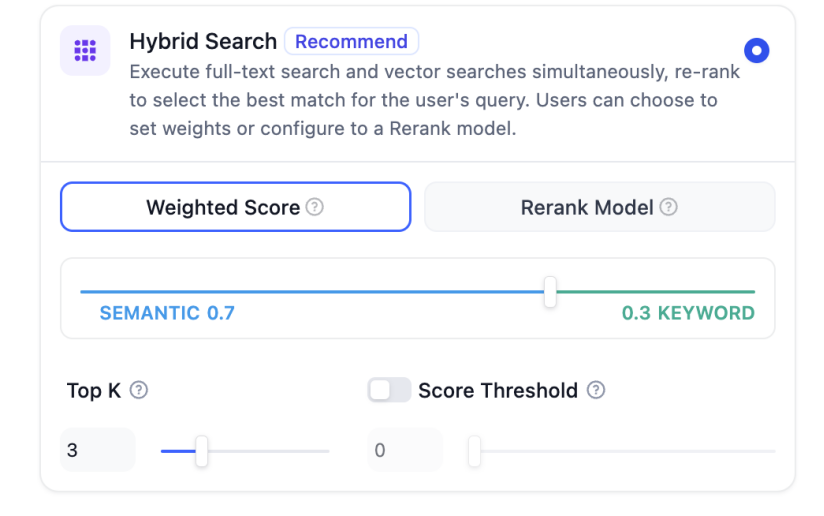The height and width of the screenshot is (516, 824).
Task: Click the Score Threshold slider handle
Action: 475,451
